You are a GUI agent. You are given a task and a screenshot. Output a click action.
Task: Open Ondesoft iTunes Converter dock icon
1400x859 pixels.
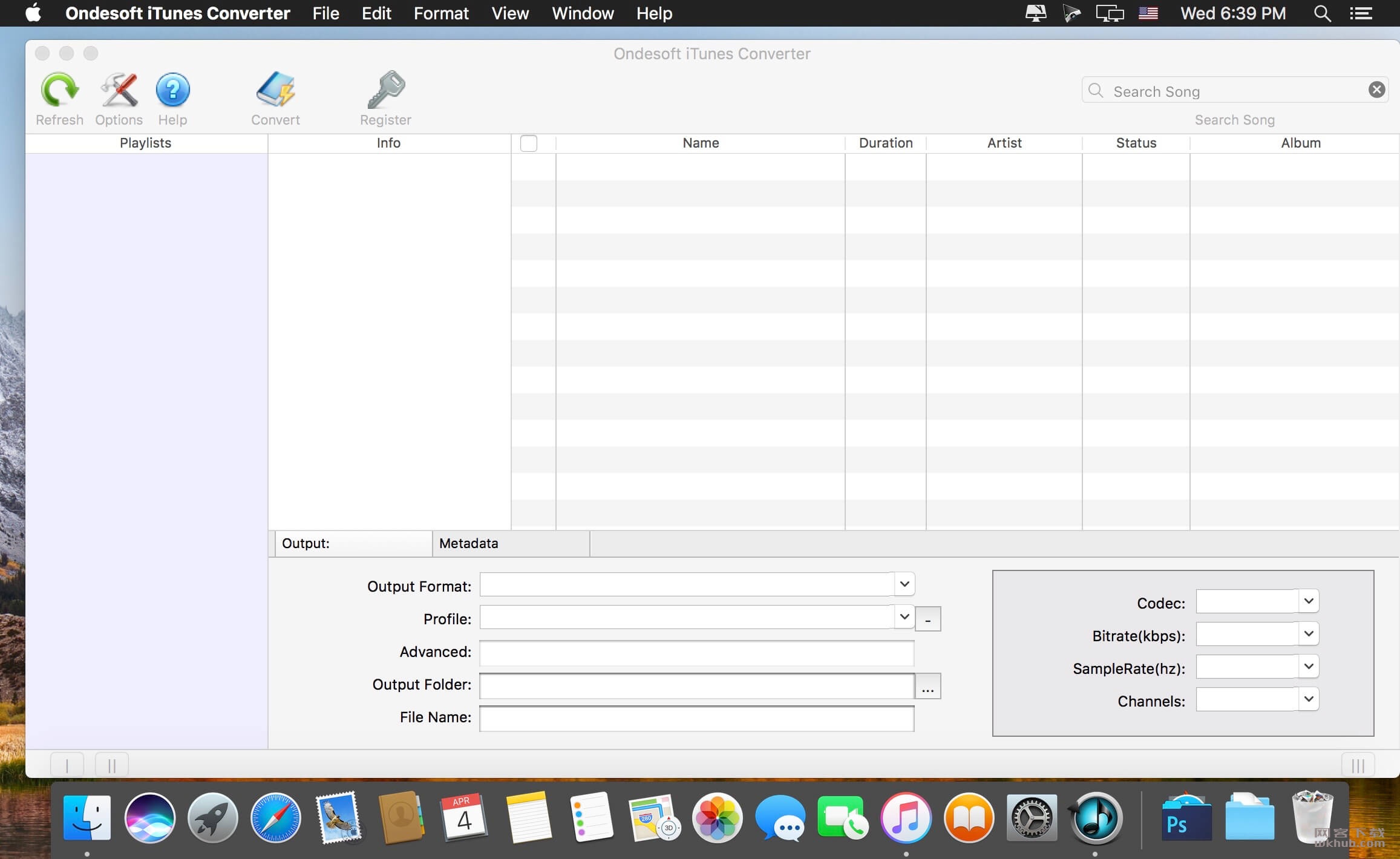[1095, 818]
